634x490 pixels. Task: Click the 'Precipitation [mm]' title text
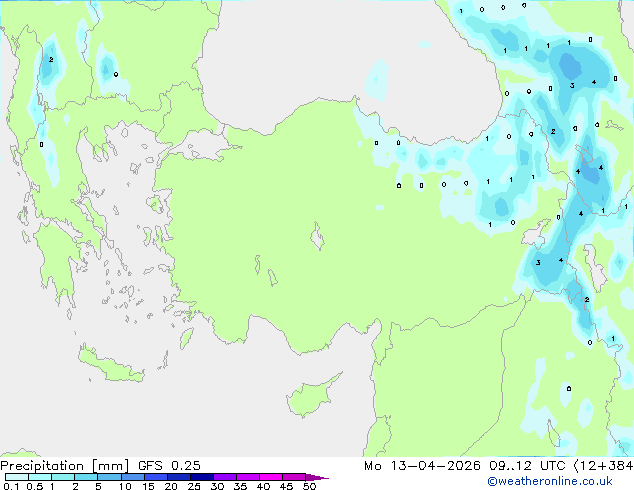pos(65,466)
